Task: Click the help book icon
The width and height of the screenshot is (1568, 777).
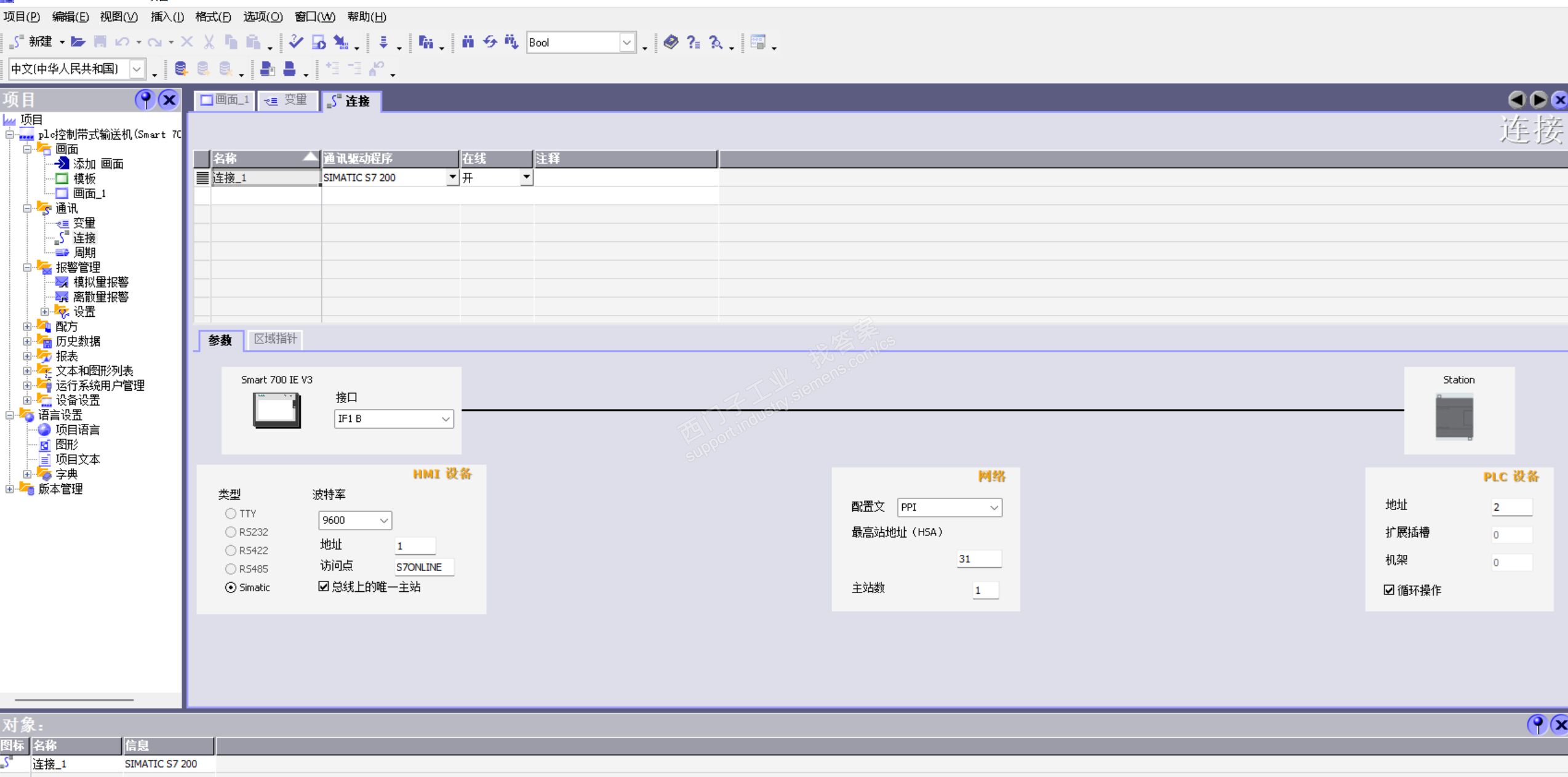Action: click(671, 42)
